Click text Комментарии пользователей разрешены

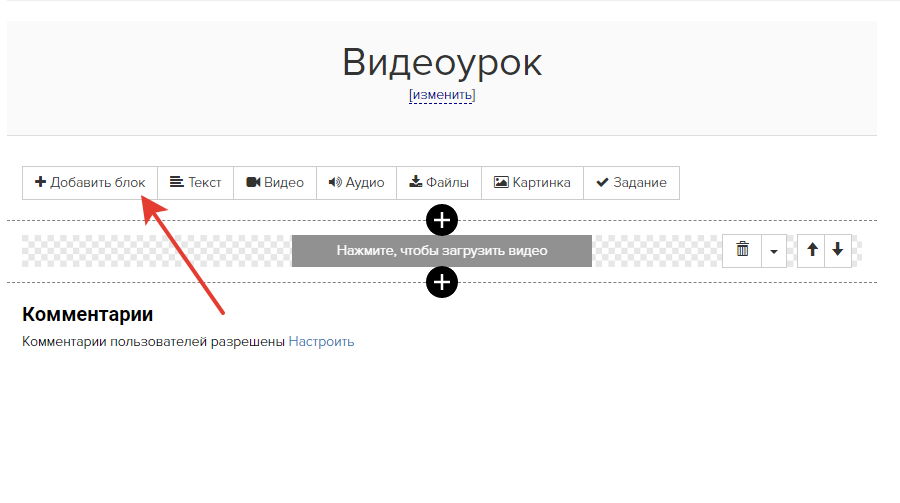[x=153, y=342]
